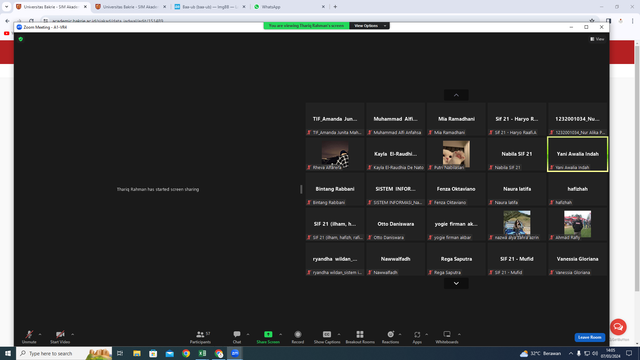
Task: Close the WhatsApp browser tab
Action: [x=323, y=7]
